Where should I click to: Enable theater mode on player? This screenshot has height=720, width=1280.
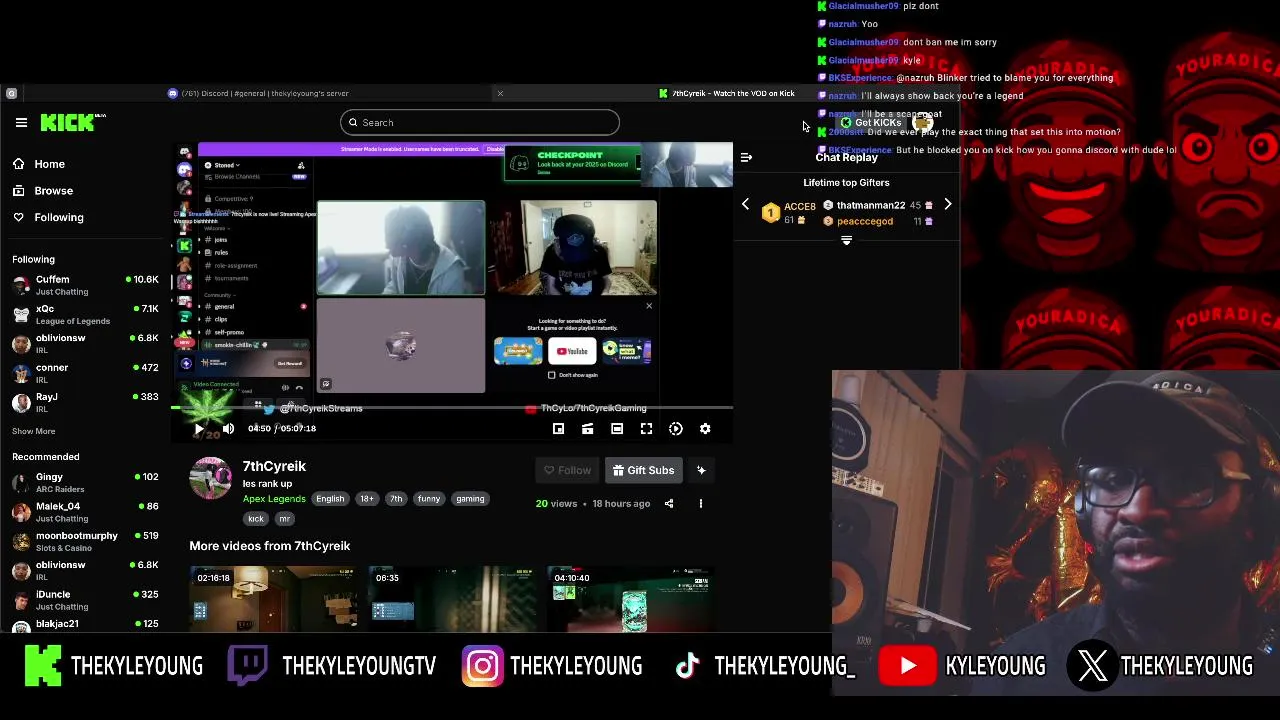point(617,429)
